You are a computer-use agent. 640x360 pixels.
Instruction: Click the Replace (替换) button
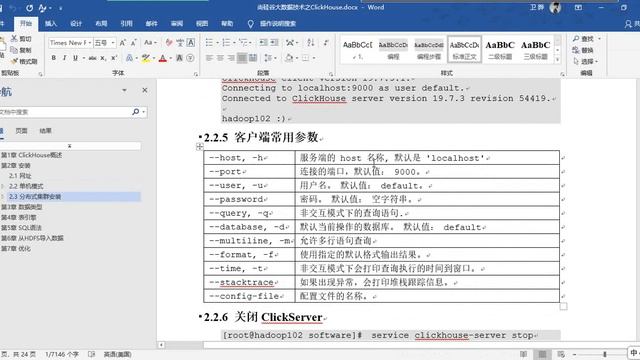pos(583,50)
